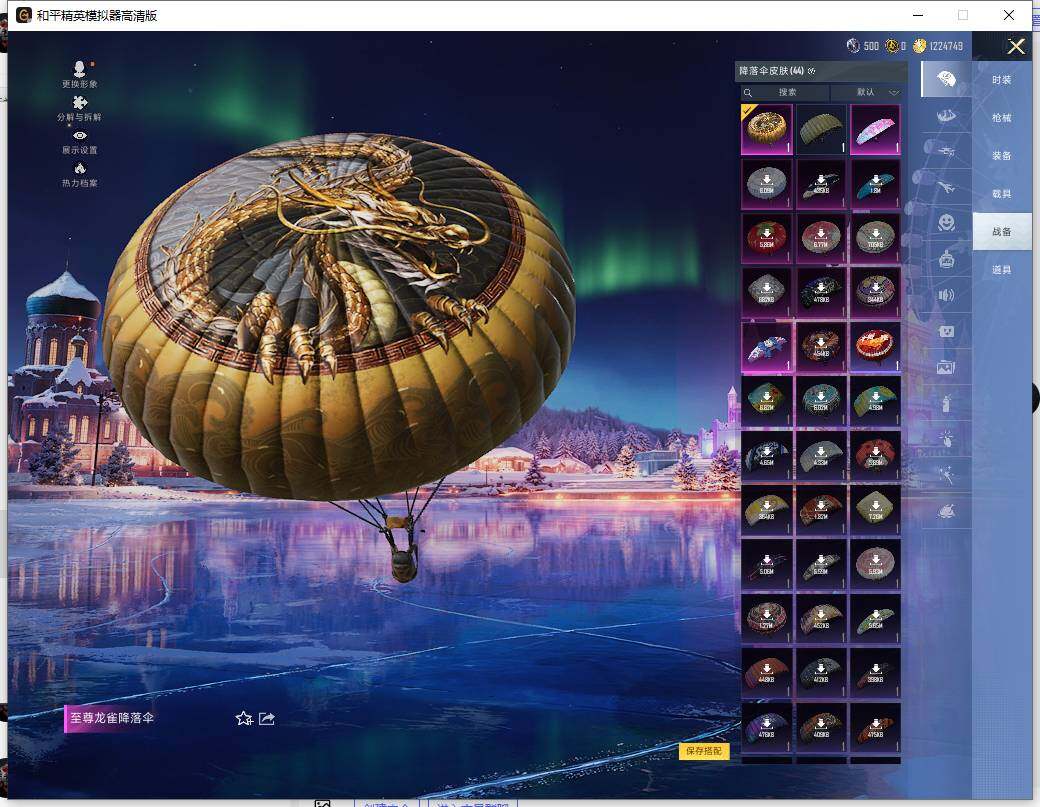The width and height of the screenshot is (1040, 807).
Task: Select equipped golden dragon parachute thumbnail
Action: pyautogui.click(x=766, y=129)
